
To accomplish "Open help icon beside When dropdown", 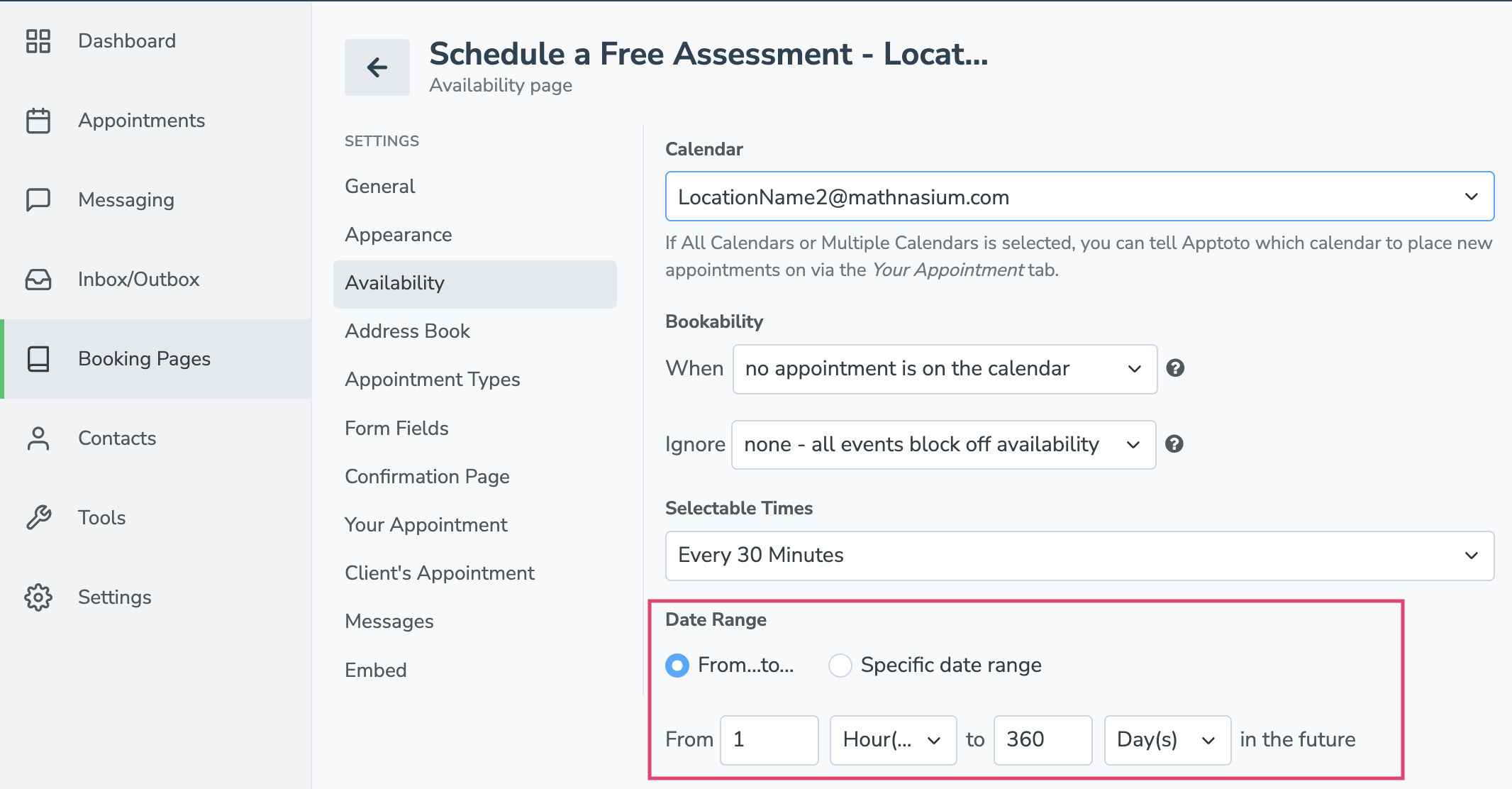I will click(1175, 368).
